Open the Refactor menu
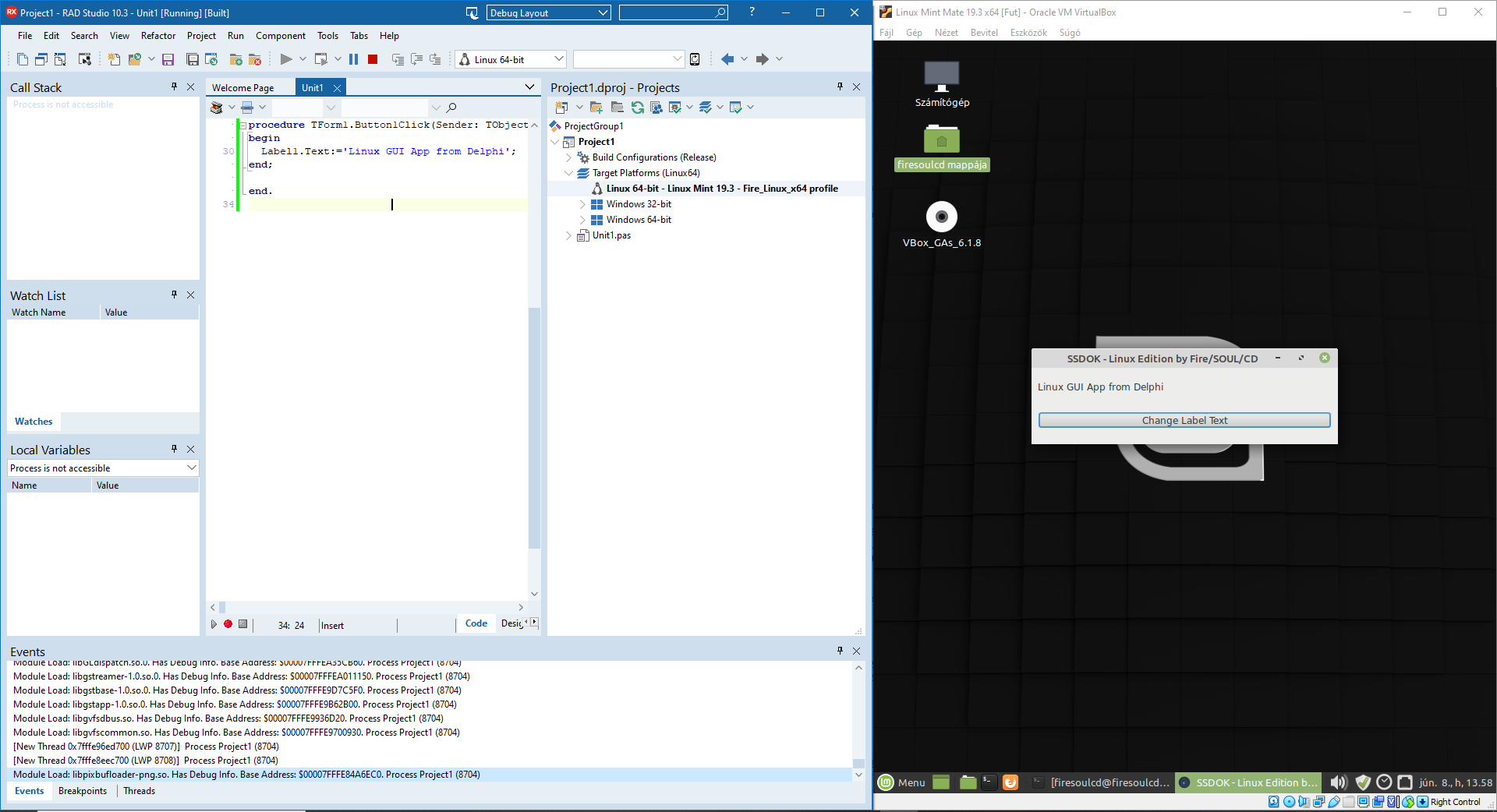Image resolution: width=1497 pixels, height=812 pixels. (158, 36)
